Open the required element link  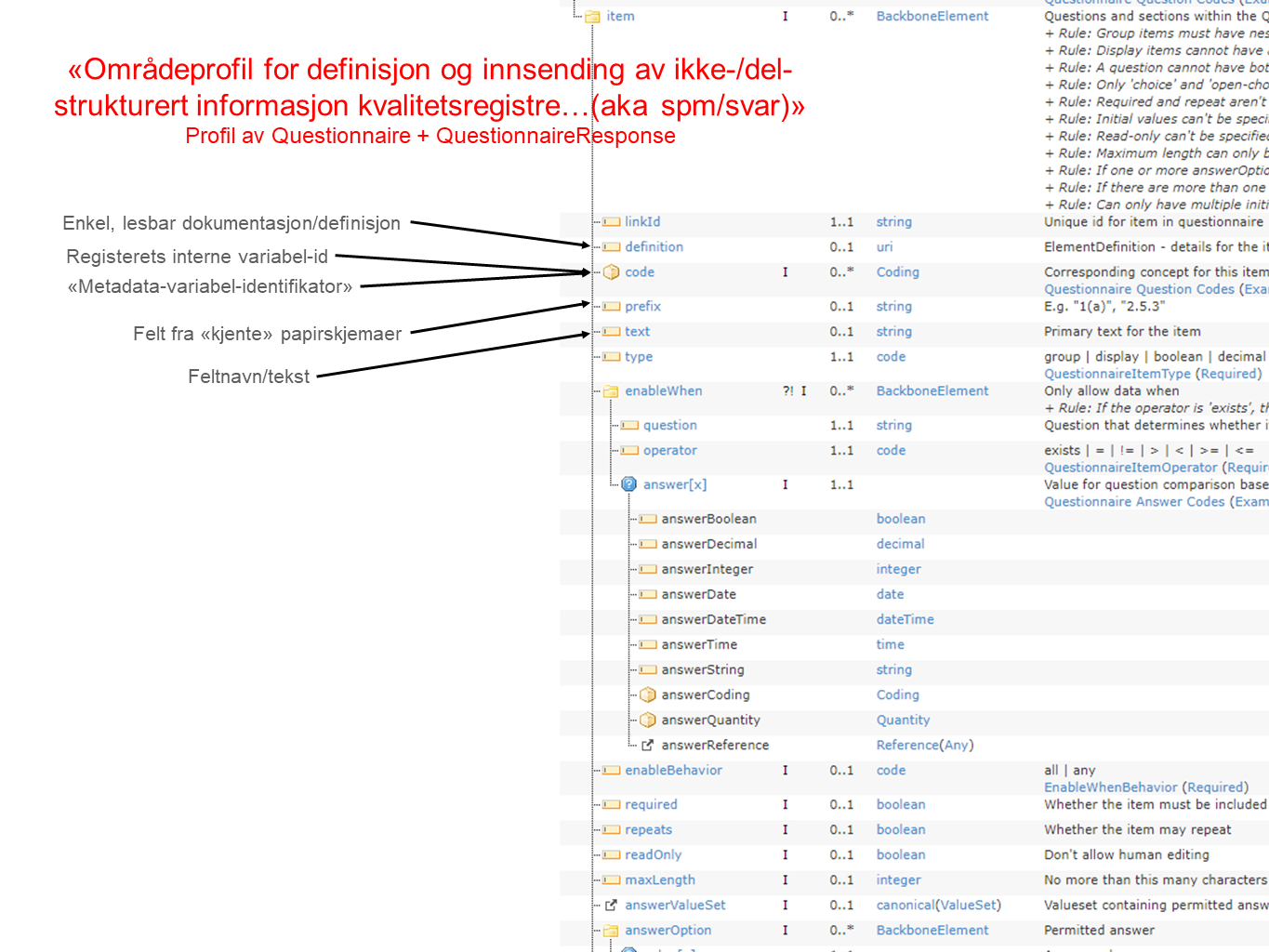tap(651, 805)
